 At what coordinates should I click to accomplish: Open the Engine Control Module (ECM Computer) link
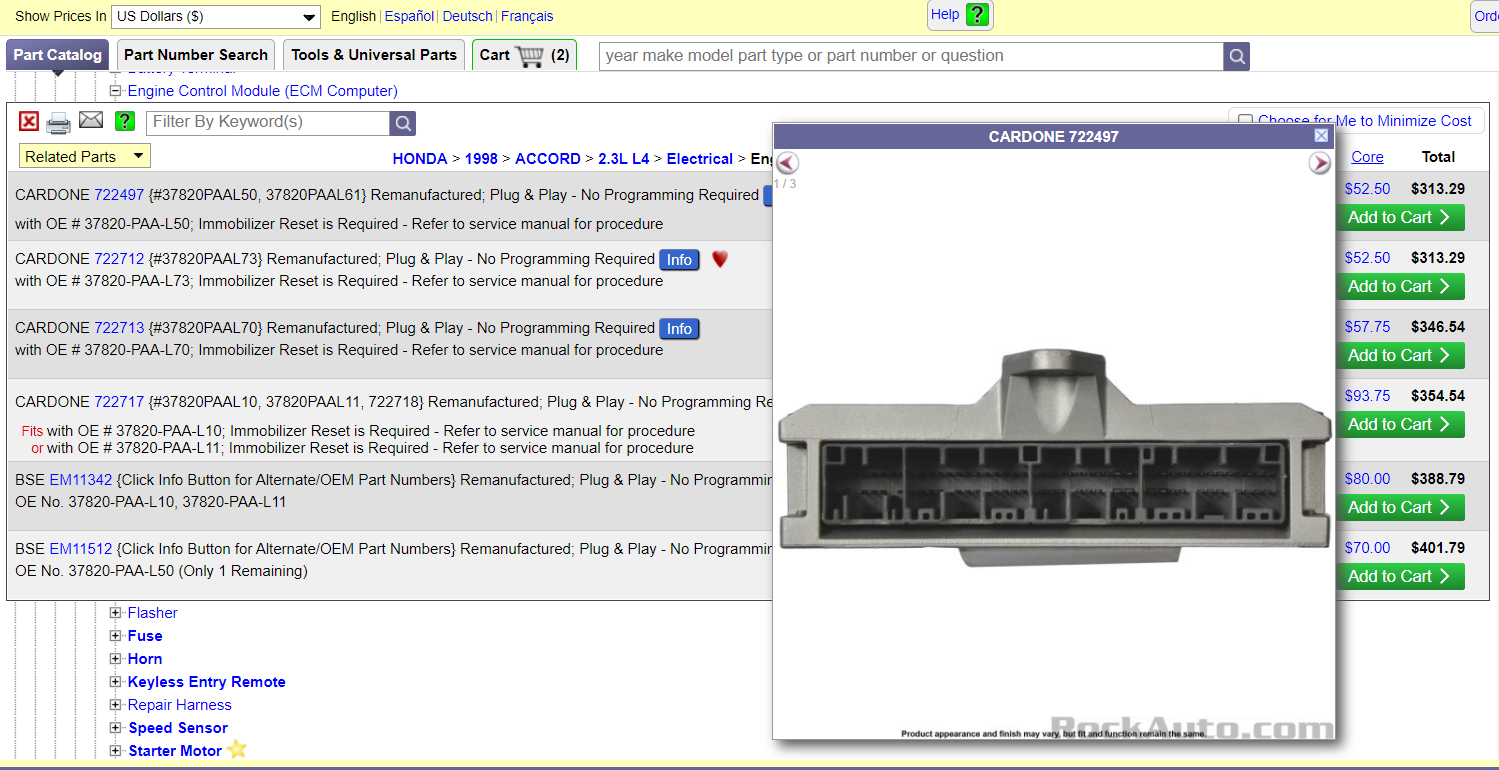[x=263, y=91]
